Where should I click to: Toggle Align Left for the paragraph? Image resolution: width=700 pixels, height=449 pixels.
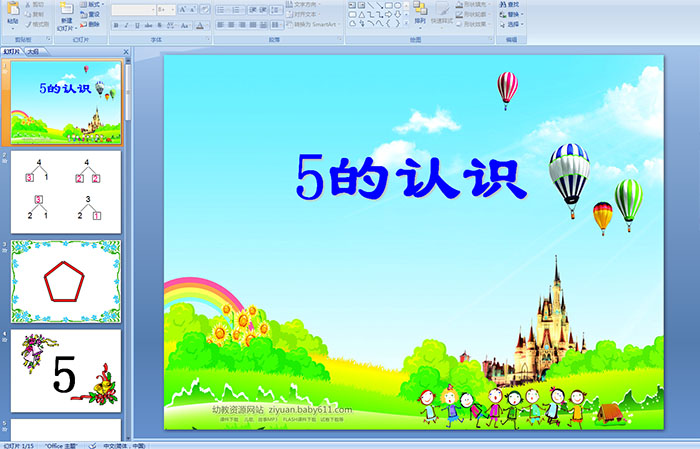point(220,25)
